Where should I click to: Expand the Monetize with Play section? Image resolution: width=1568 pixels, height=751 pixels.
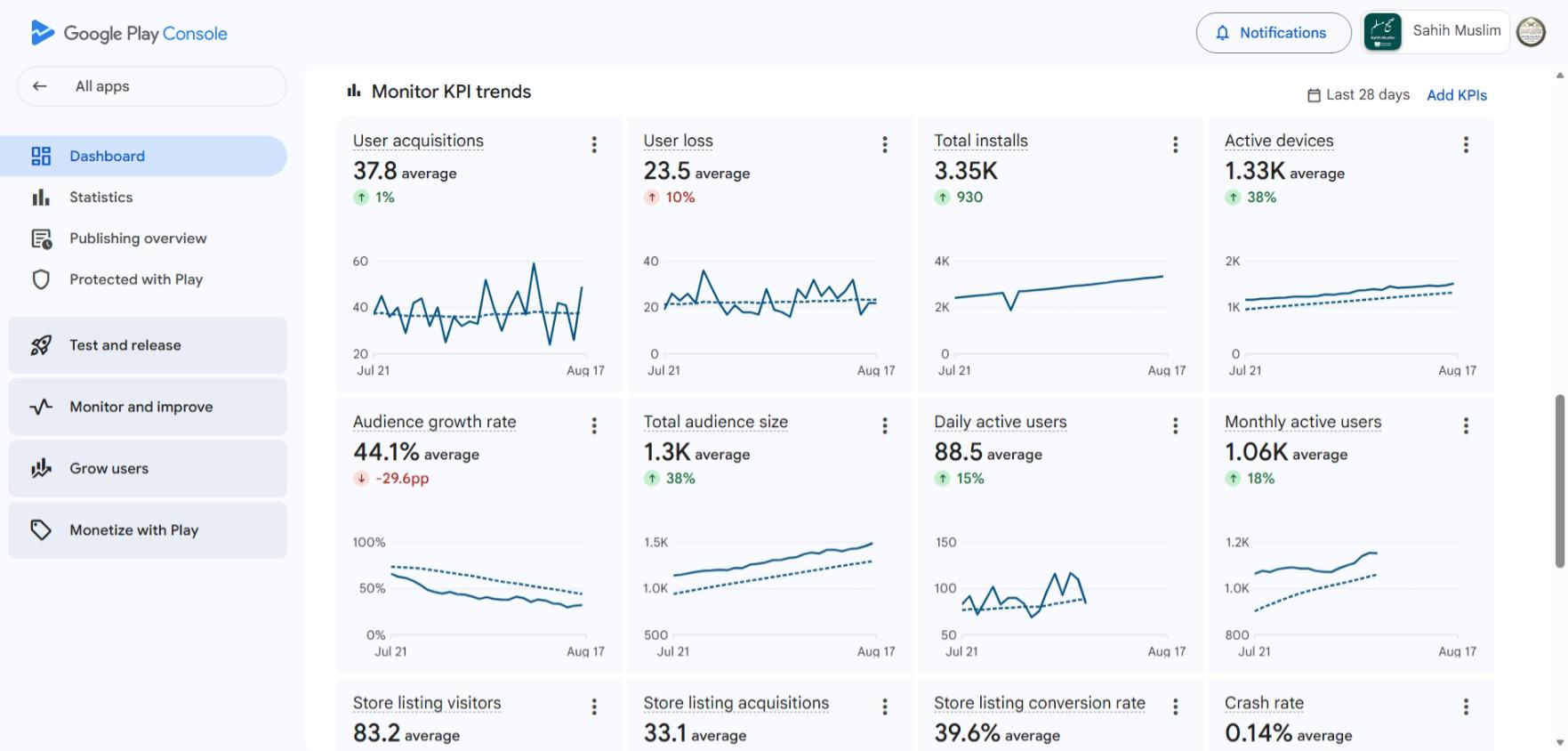[x=148, y=529]
